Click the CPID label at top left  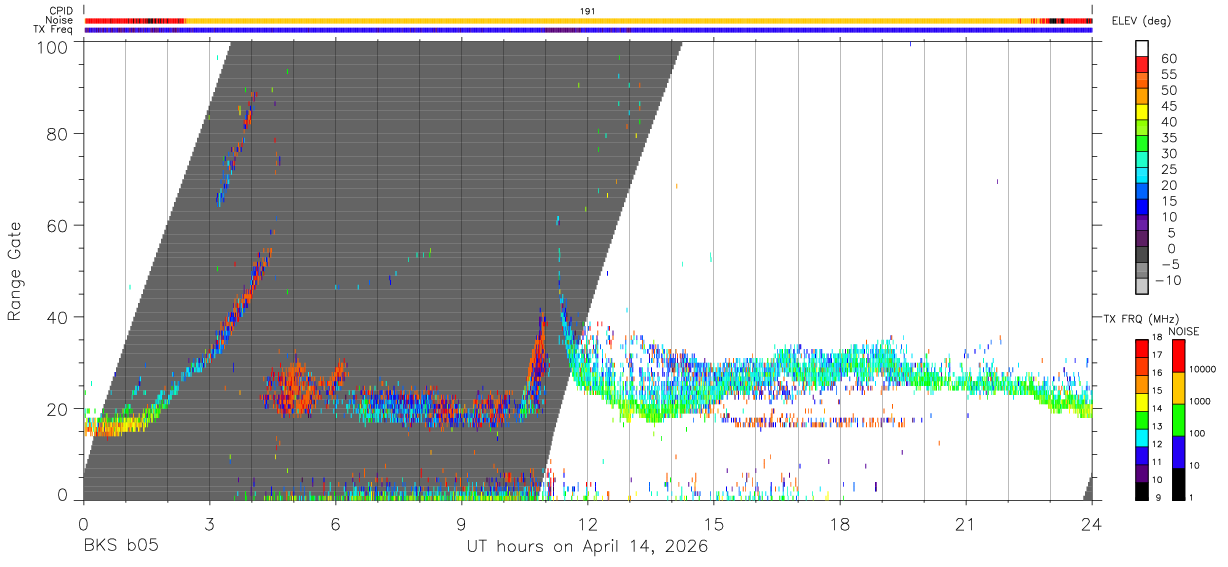click(60, 10)
